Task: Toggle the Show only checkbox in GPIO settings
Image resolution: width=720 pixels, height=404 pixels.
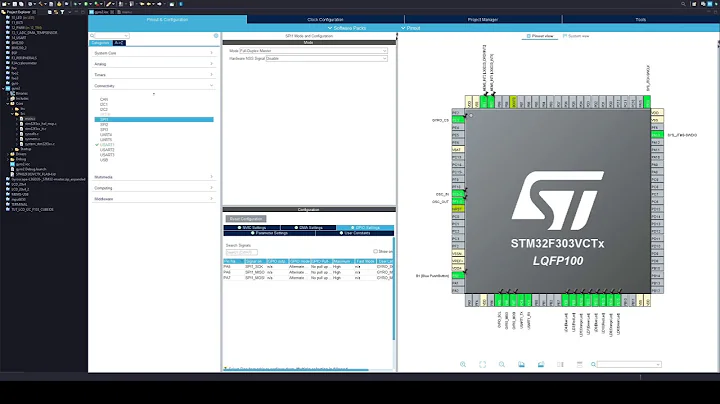Action: [x=375, y=252]
